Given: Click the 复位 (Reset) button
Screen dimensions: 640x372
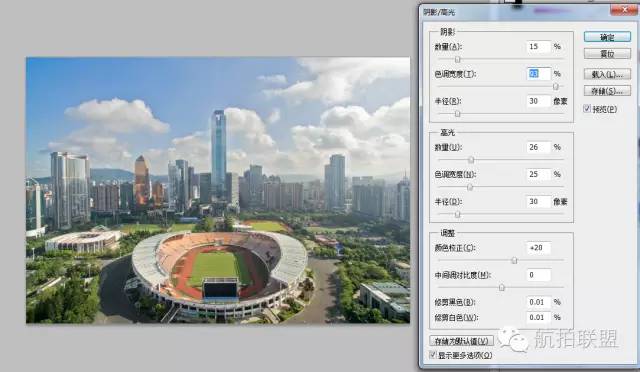Looking at the screenshot, I should click(607, 53).
